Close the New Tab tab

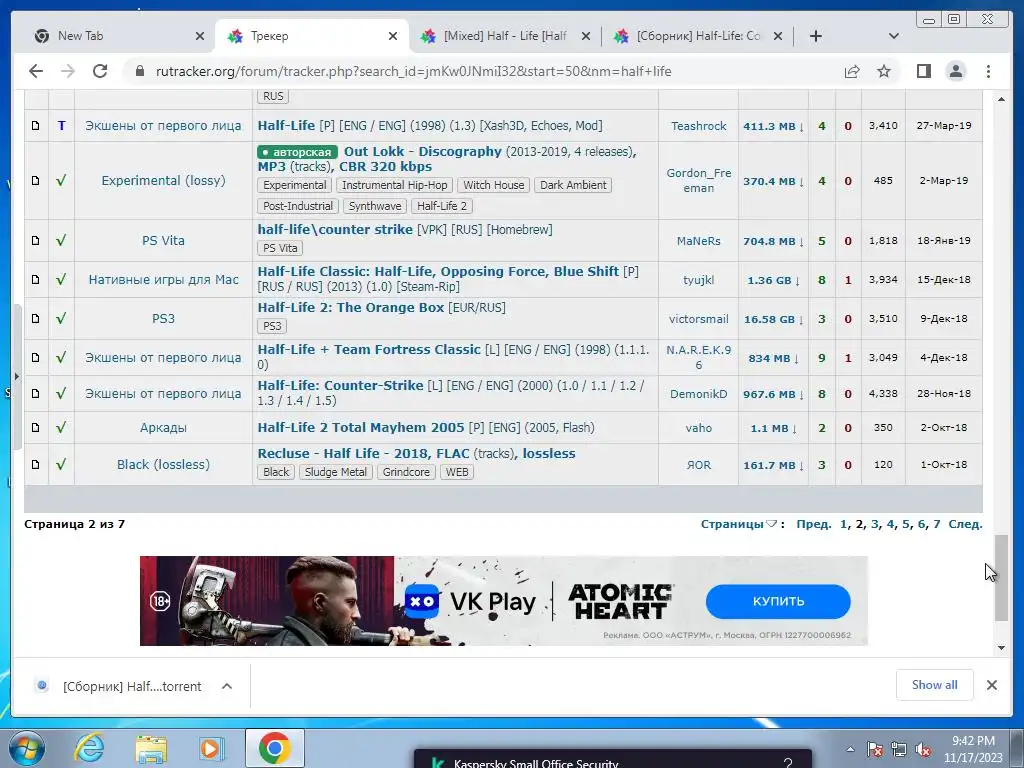tap(200, 37)
